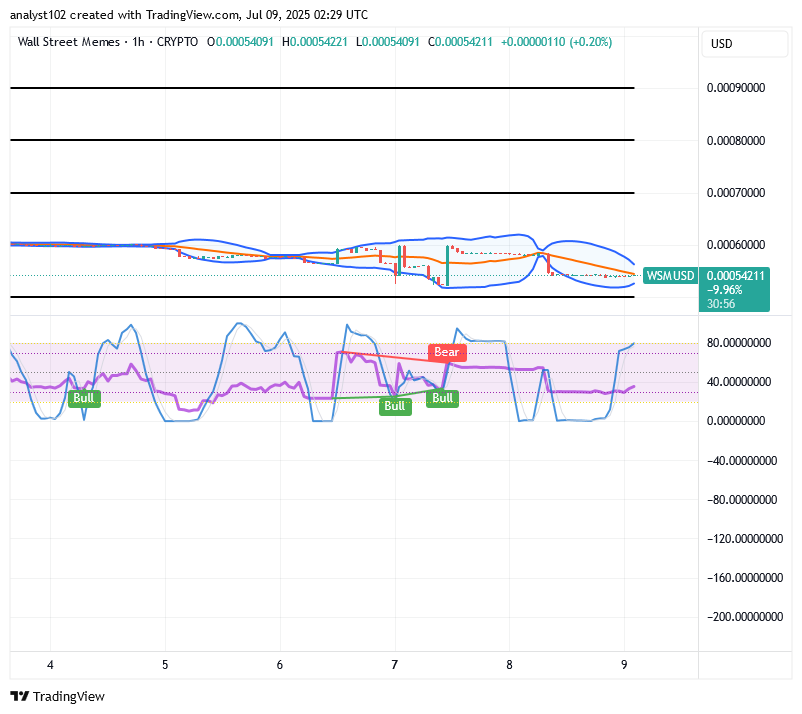This screenshot has height=714, width=802.
Task: Click the horizontal line at 0.00080000
Action: (322, 140)
